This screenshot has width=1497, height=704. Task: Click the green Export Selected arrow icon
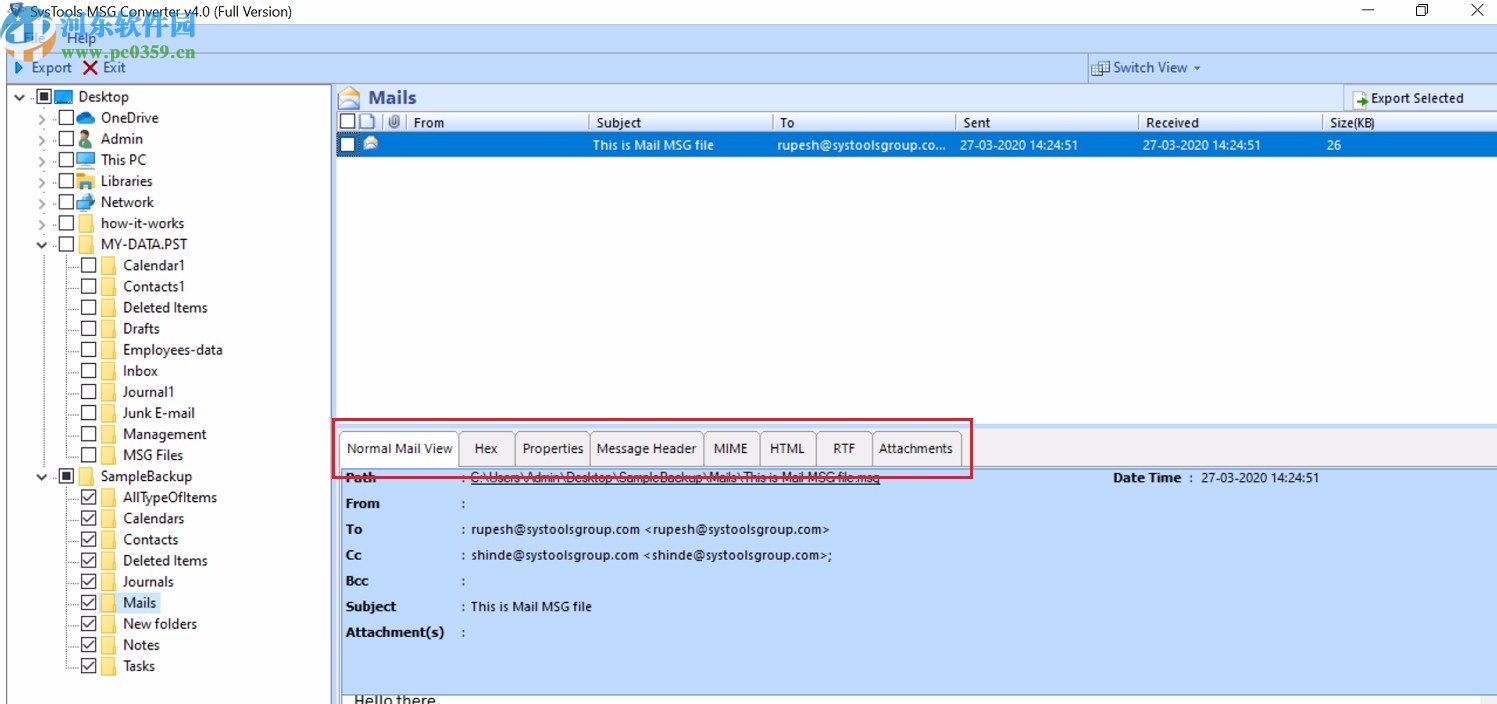(x=1360, y=98)
